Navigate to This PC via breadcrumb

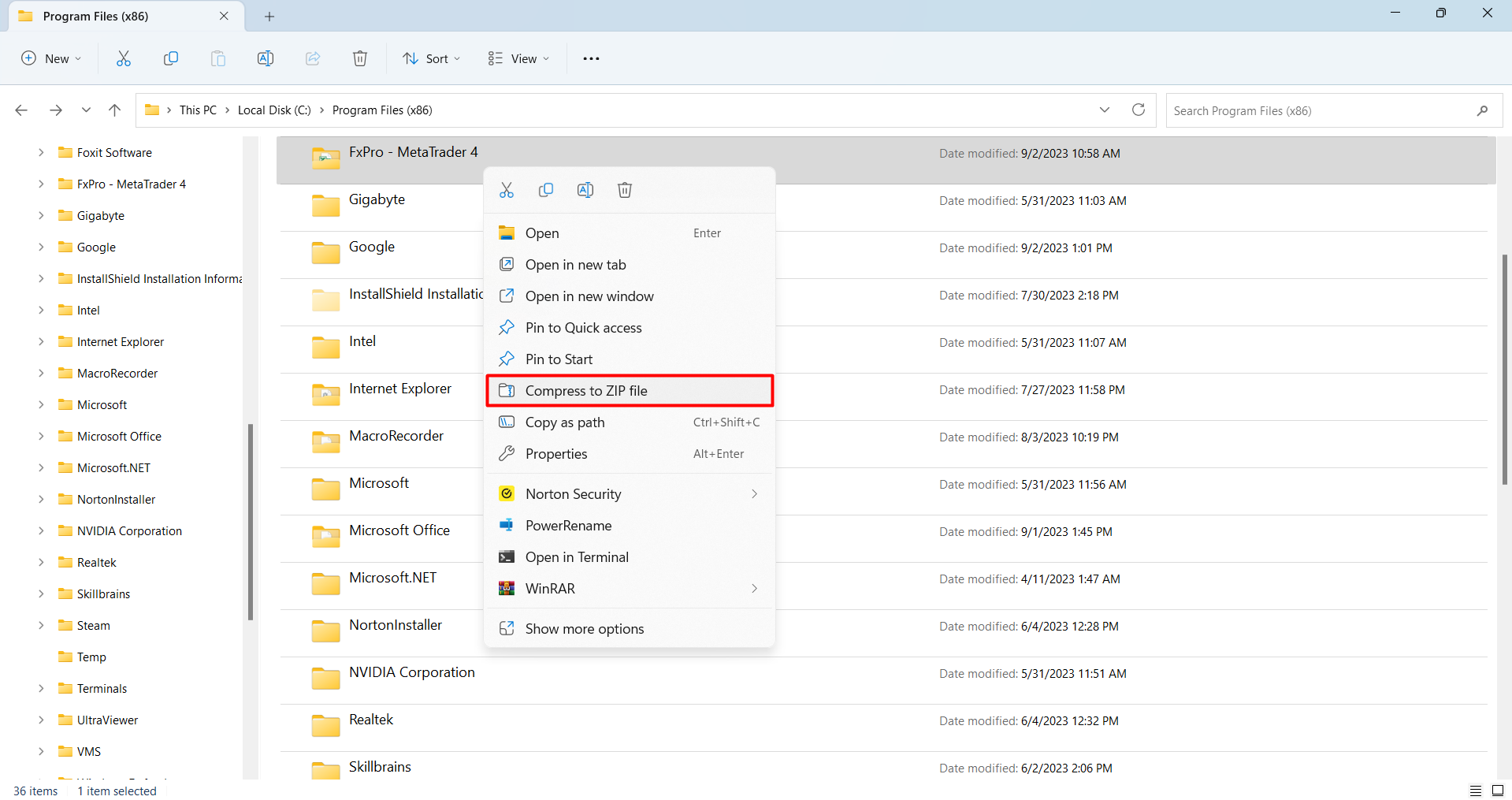click(x=198, y=110)
